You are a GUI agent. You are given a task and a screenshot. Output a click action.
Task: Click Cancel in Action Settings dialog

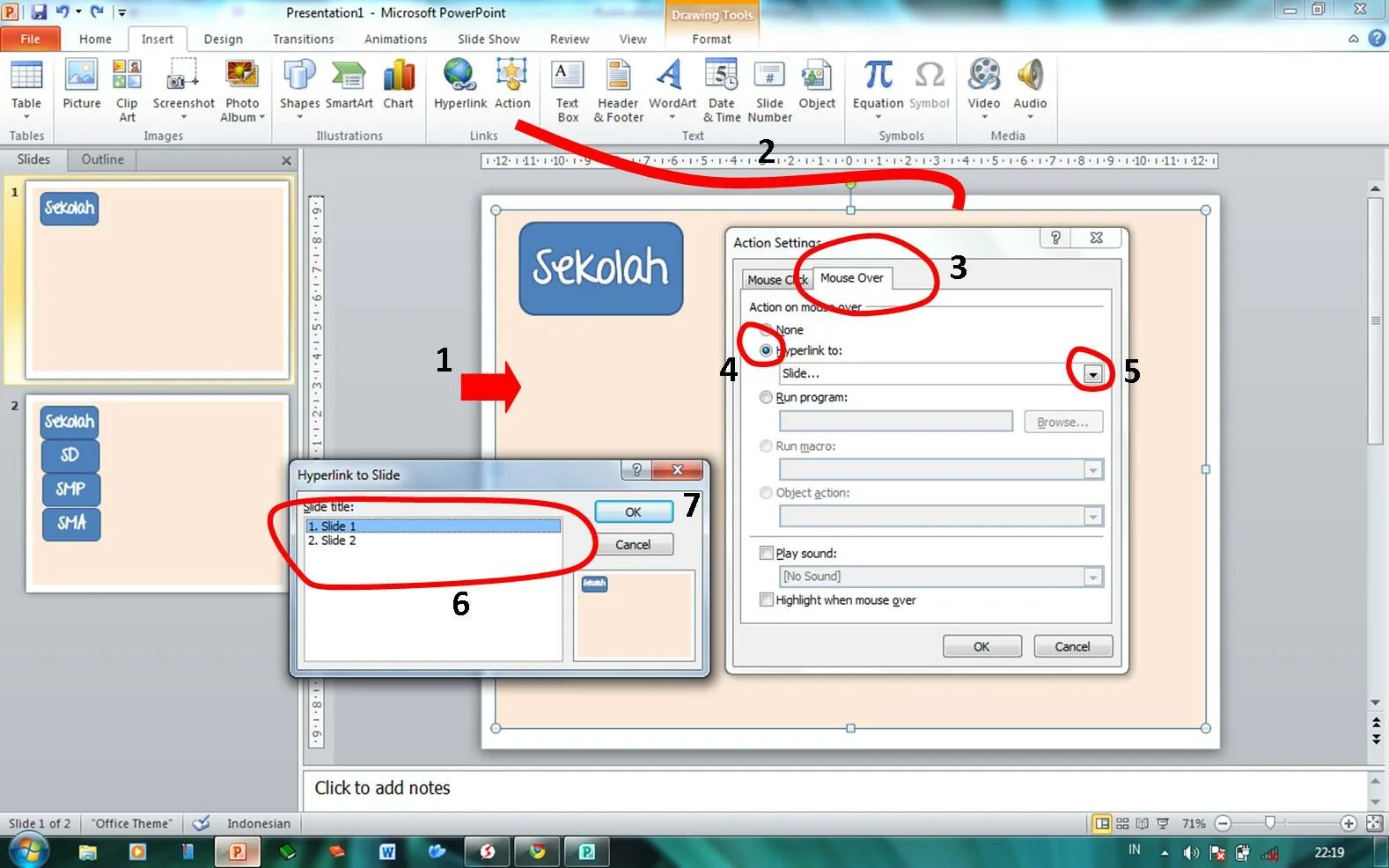[1073, 646]
